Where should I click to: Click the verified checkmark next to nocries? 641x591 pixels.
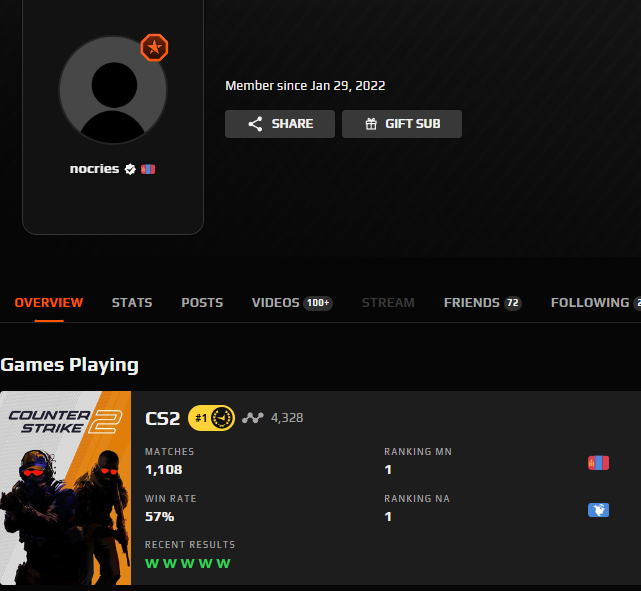(x=130, y=169)
